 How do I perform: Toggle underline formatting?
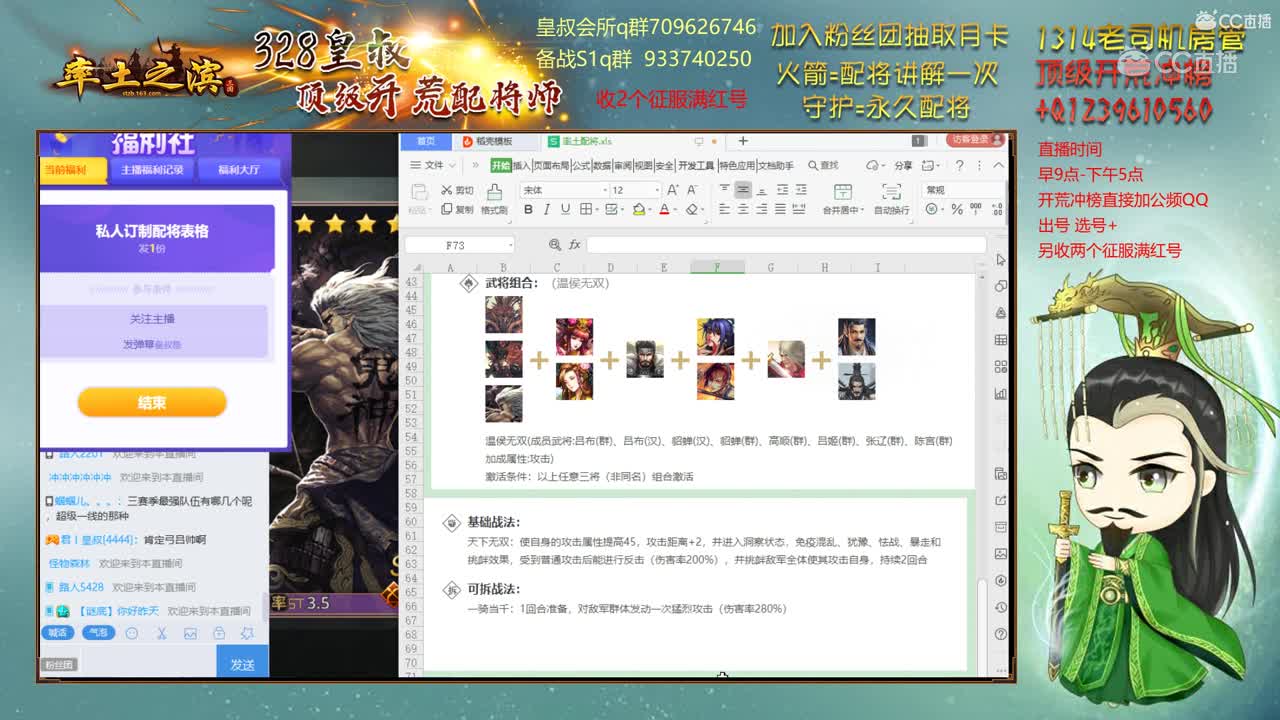pyautogui.click(x=565, y=210)
